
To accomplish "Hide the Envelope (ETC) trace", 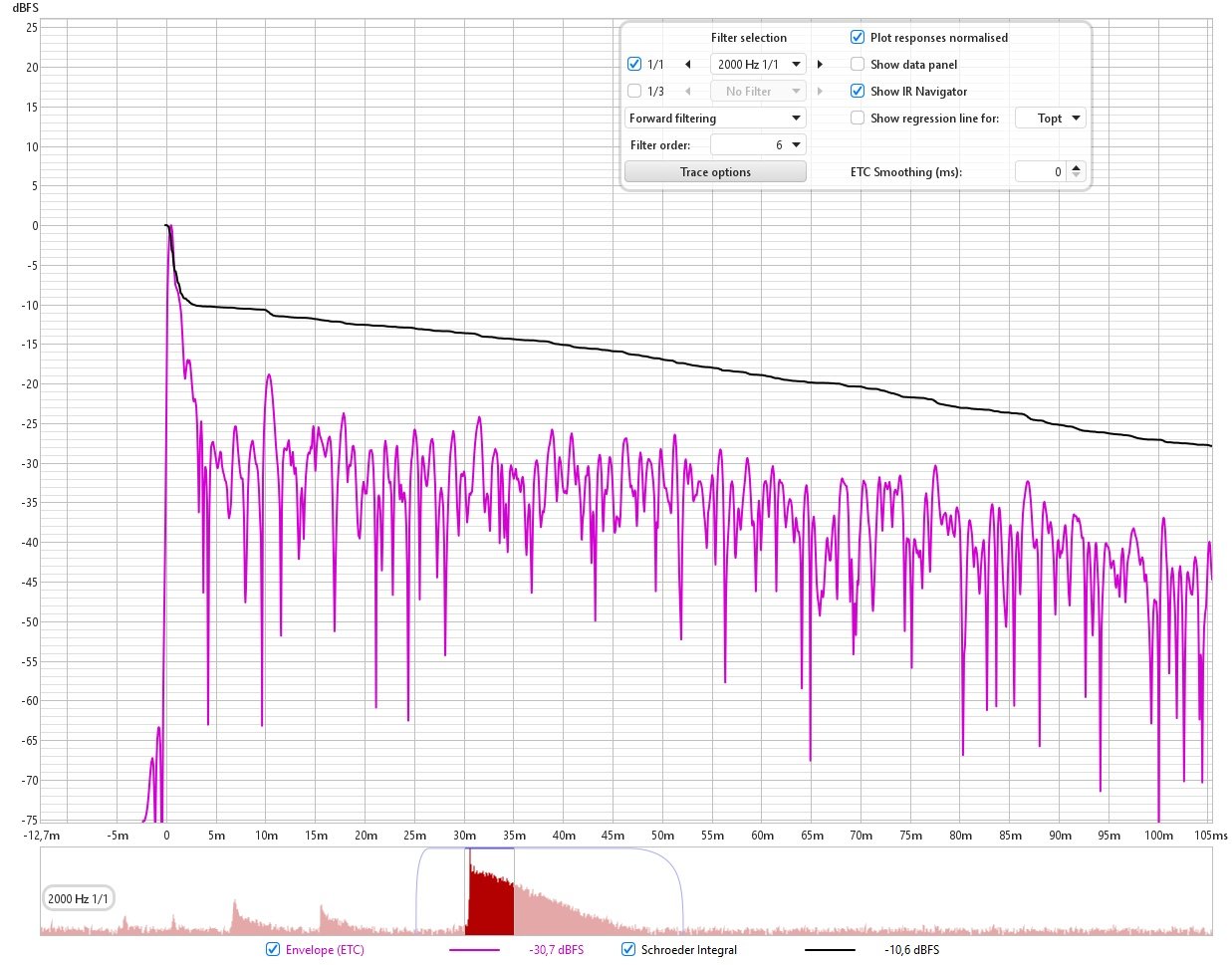I will pos(273,950).
